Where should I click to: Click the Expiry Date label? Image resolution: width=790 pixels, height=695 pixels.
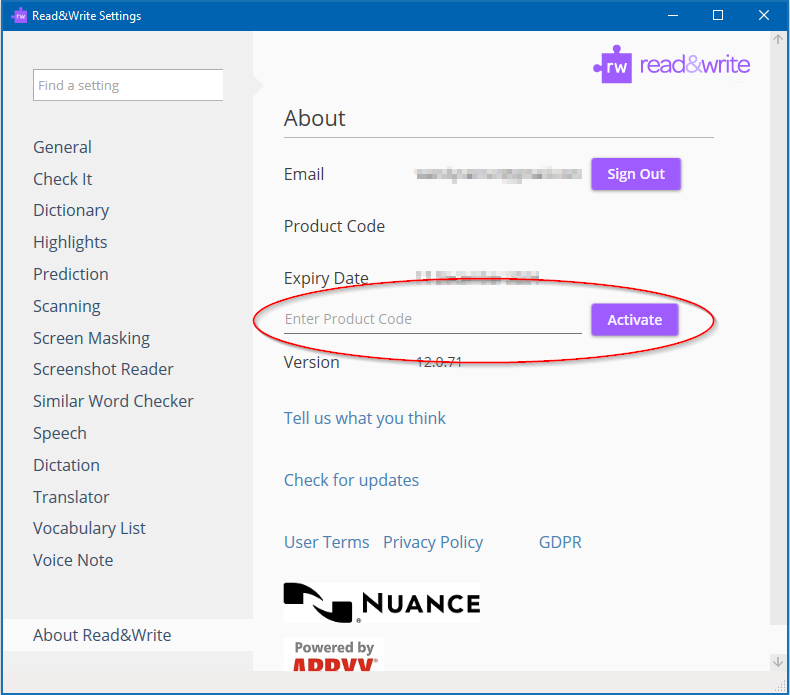pyautogui.click(x=326, y=278)
